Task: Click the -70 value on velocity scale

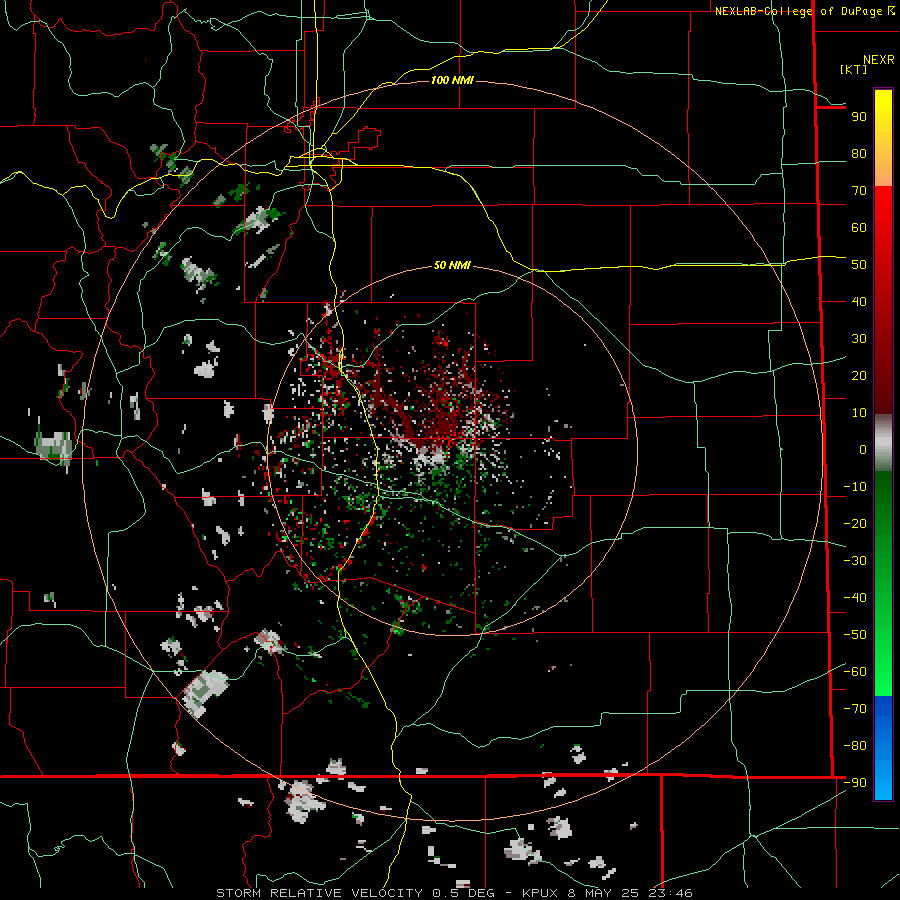Action: pos(855,709)
